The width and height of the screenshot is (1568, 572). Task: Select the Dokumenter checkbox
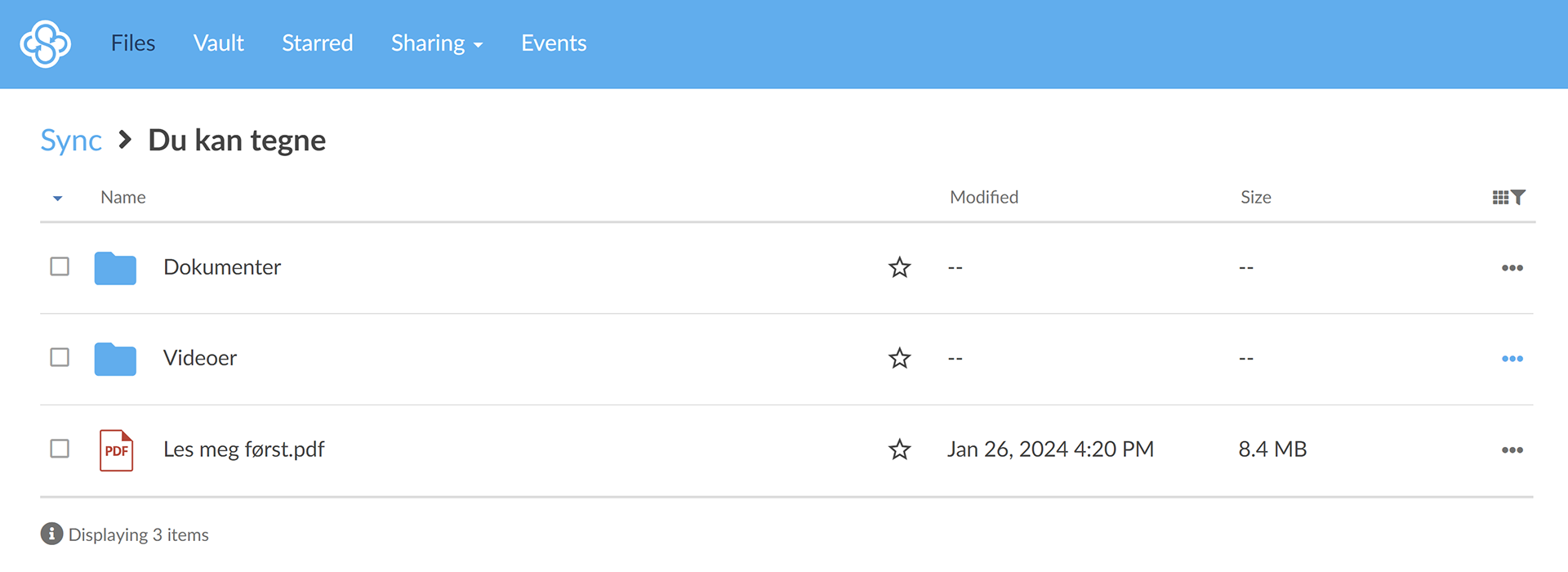pos(60,267)
